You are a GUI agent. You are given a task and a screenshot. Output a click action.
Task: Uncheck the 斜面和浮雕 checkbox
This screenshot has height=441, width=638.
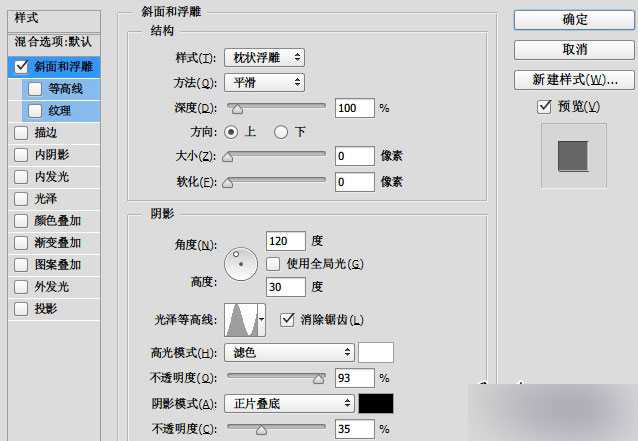pyautogui.click(x=21, y=67)
